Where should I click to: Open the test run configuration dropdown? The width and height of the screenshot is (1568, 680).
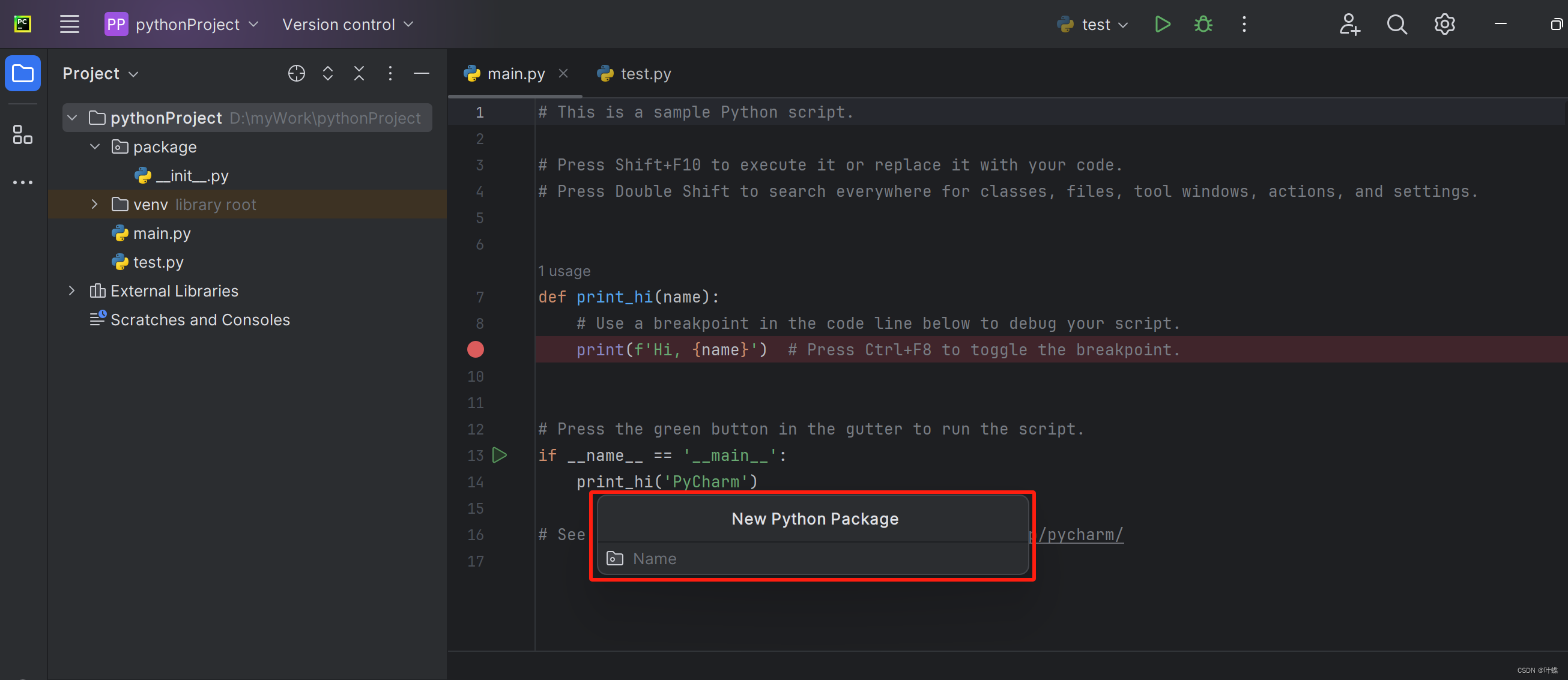(1092, 25)
